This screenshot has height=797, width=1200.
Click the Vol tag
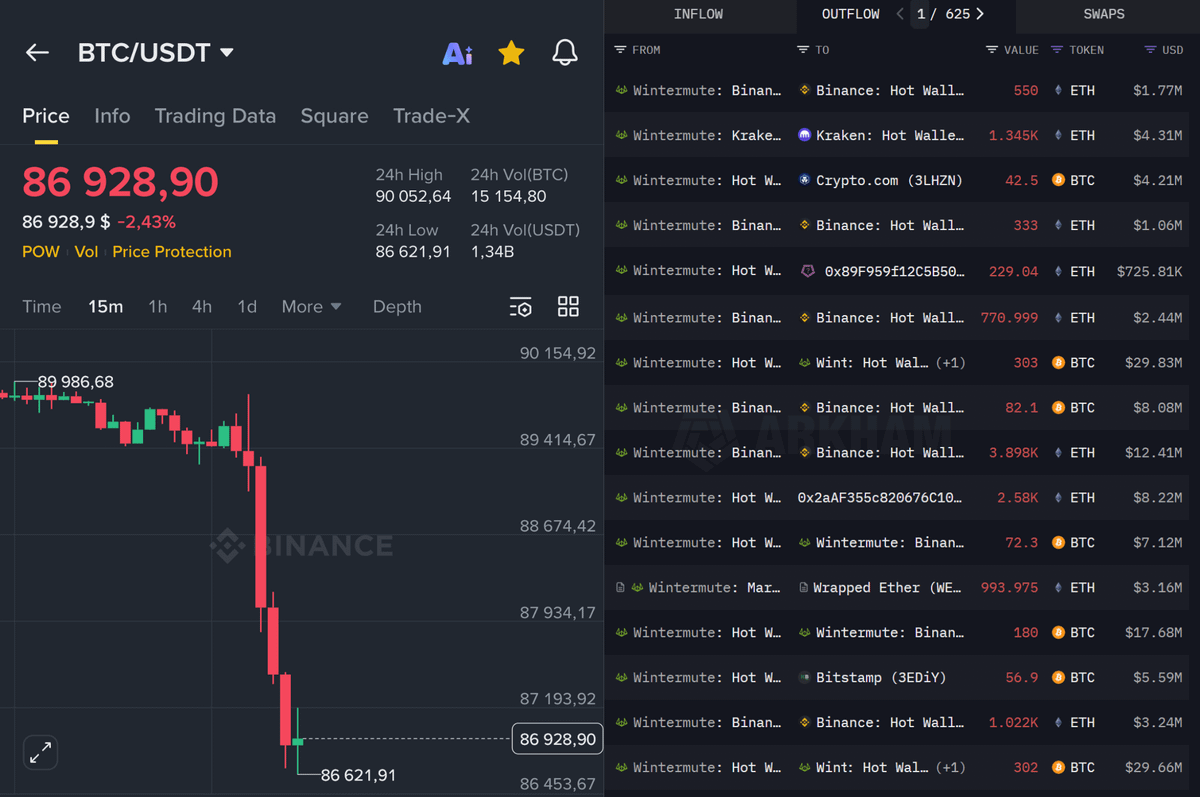point(86,252)
